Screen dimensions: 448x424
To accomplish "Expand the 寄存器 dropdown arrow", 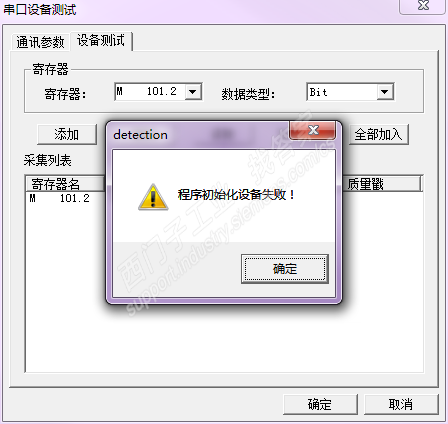I will 193,92.
